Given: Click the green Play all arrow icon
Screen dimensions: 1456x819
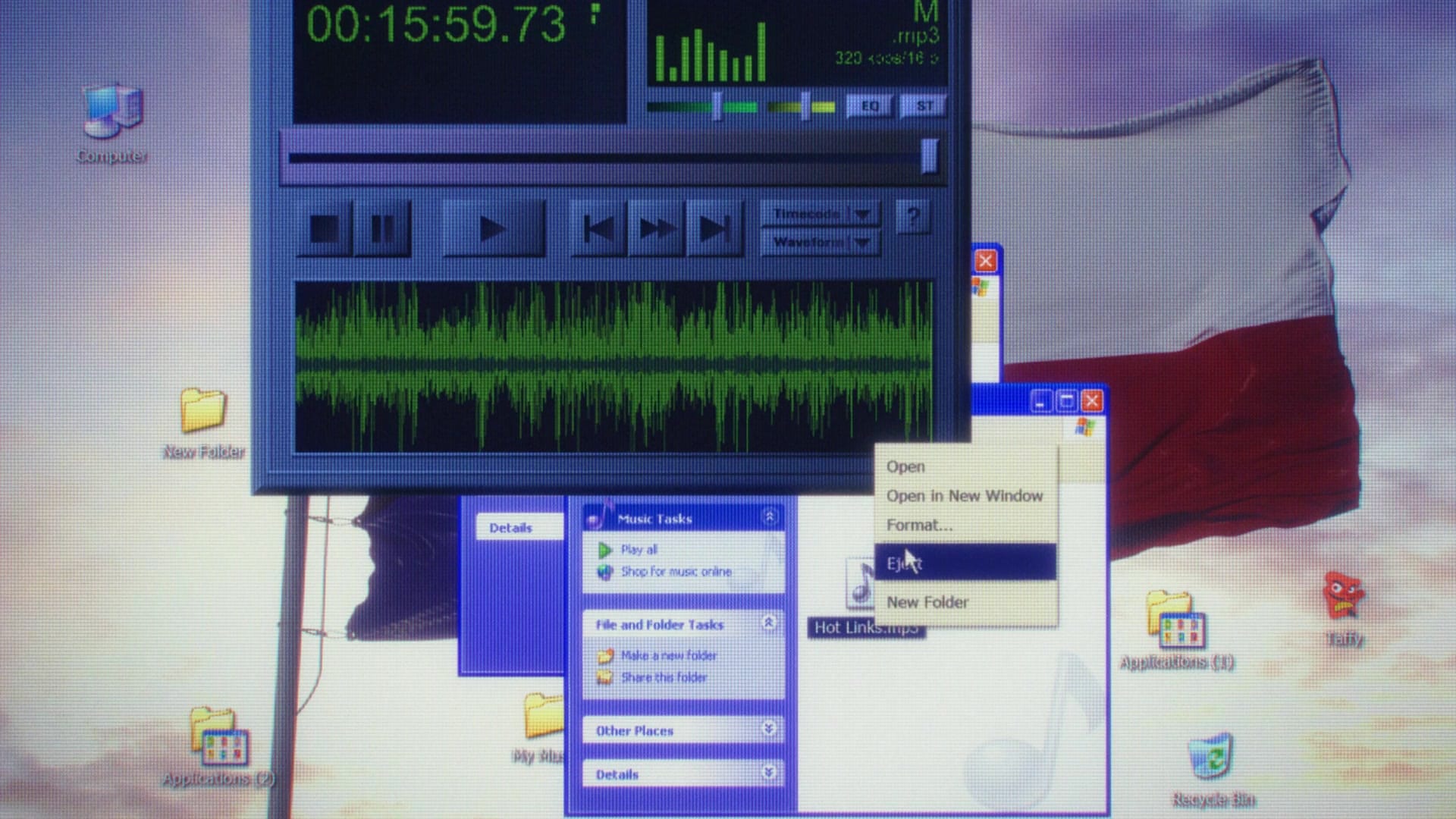Looking at the screenshot, I should (604, 550).
